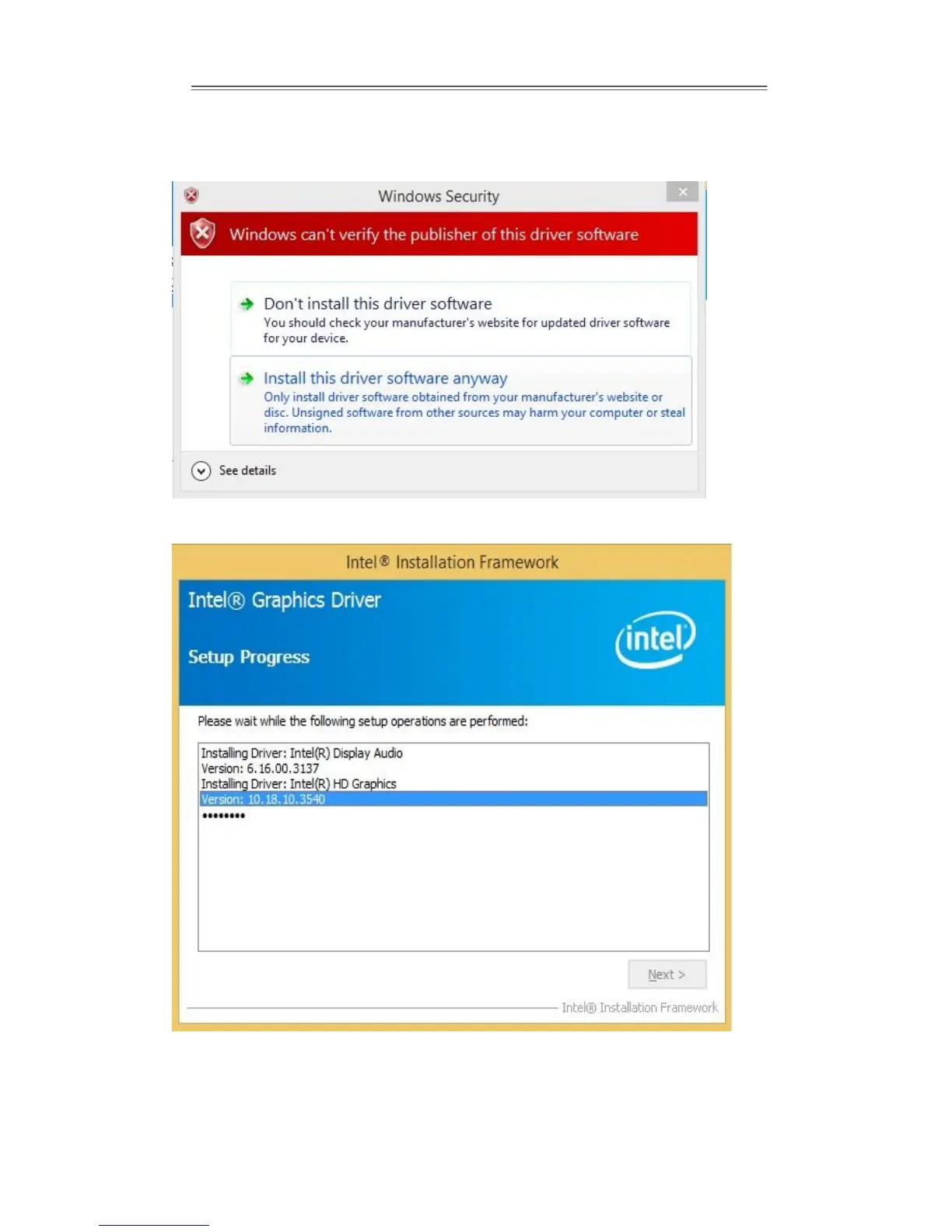Screen dimensions: 952x1232
Task: Expand See details chevron icon
Action: [201, 471]
